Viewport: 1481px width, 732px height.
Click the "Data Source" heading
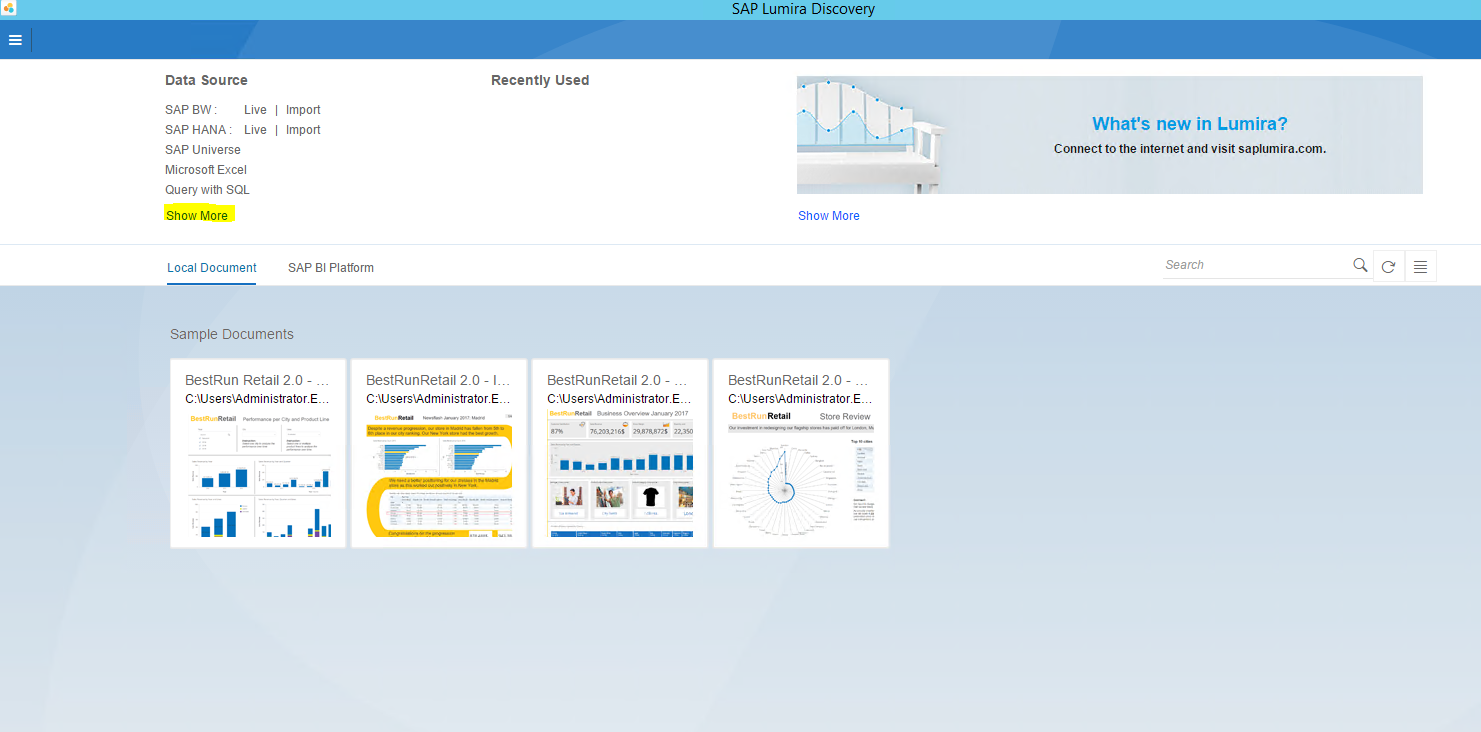(x=206, y=80)
